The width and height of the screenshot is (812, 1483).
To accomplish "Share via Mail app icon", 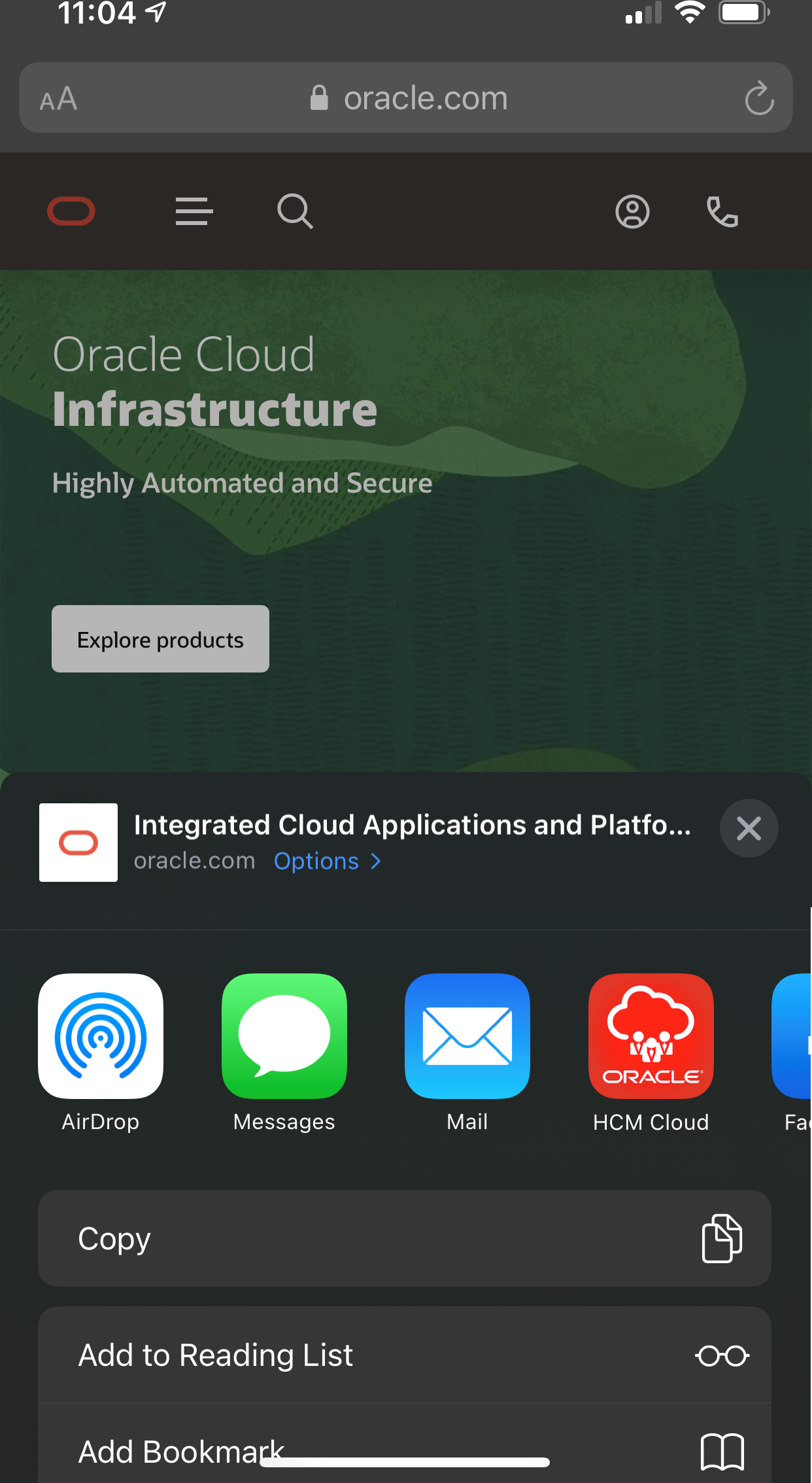I will (467, 1036).
